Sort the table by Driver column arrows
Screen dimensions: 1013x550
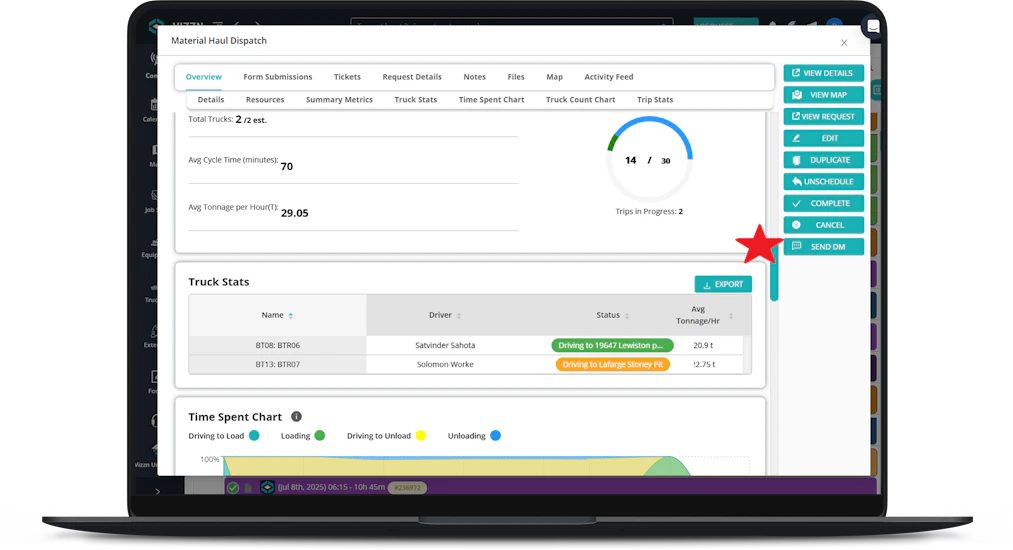459,315
